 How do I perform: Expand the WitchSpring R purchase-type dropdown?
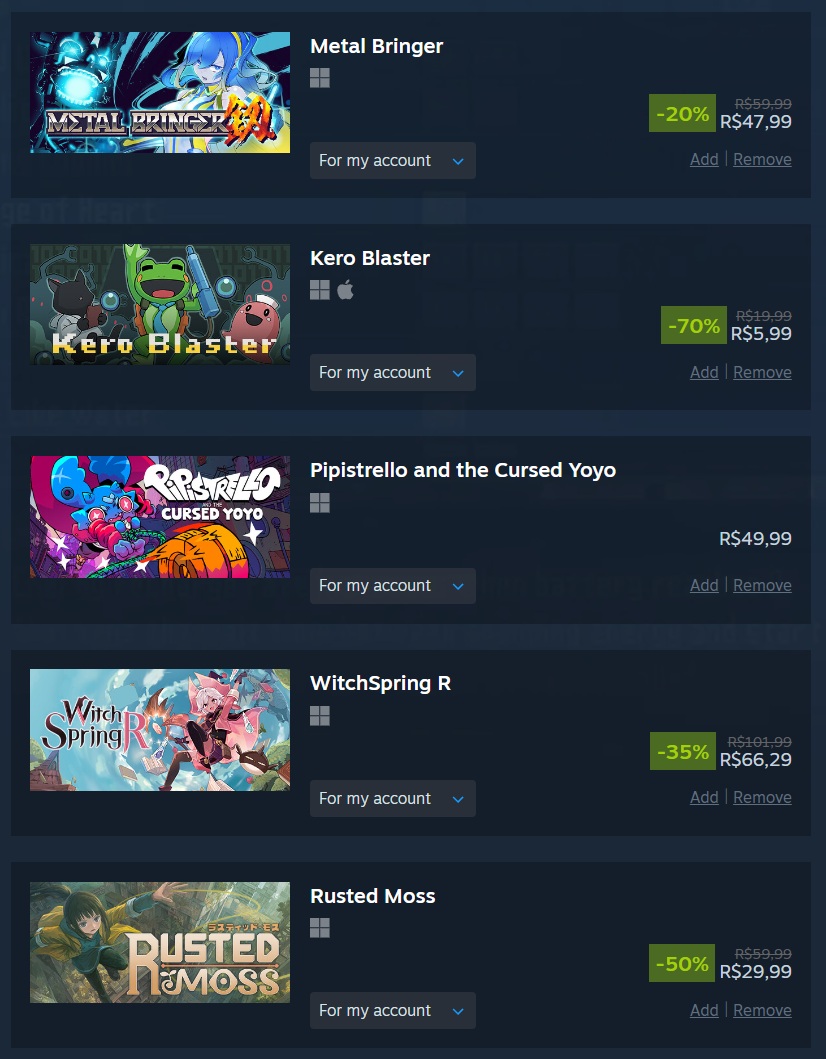(392, 798)
